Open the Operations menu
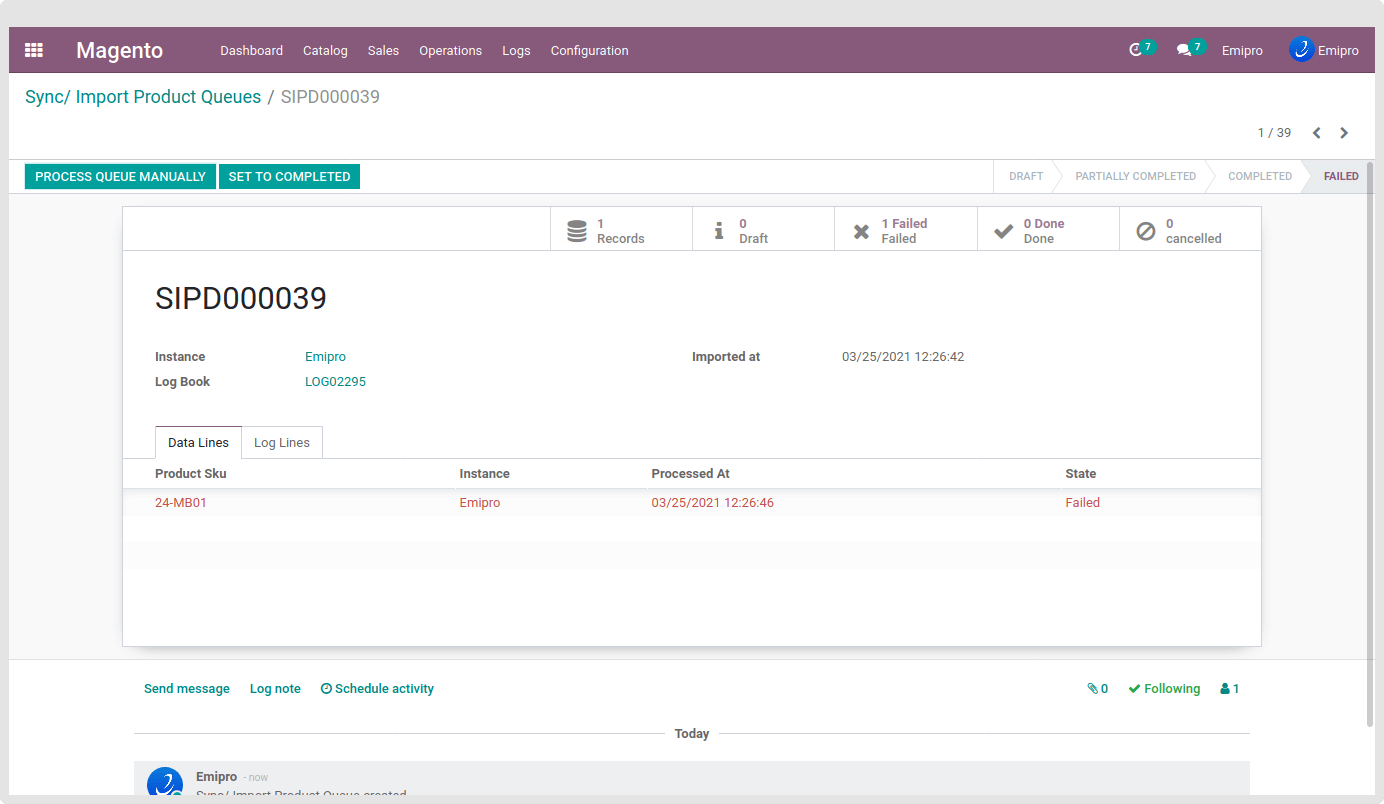The width and height of the screenshot is (1384, 804). tap(450, 51)
